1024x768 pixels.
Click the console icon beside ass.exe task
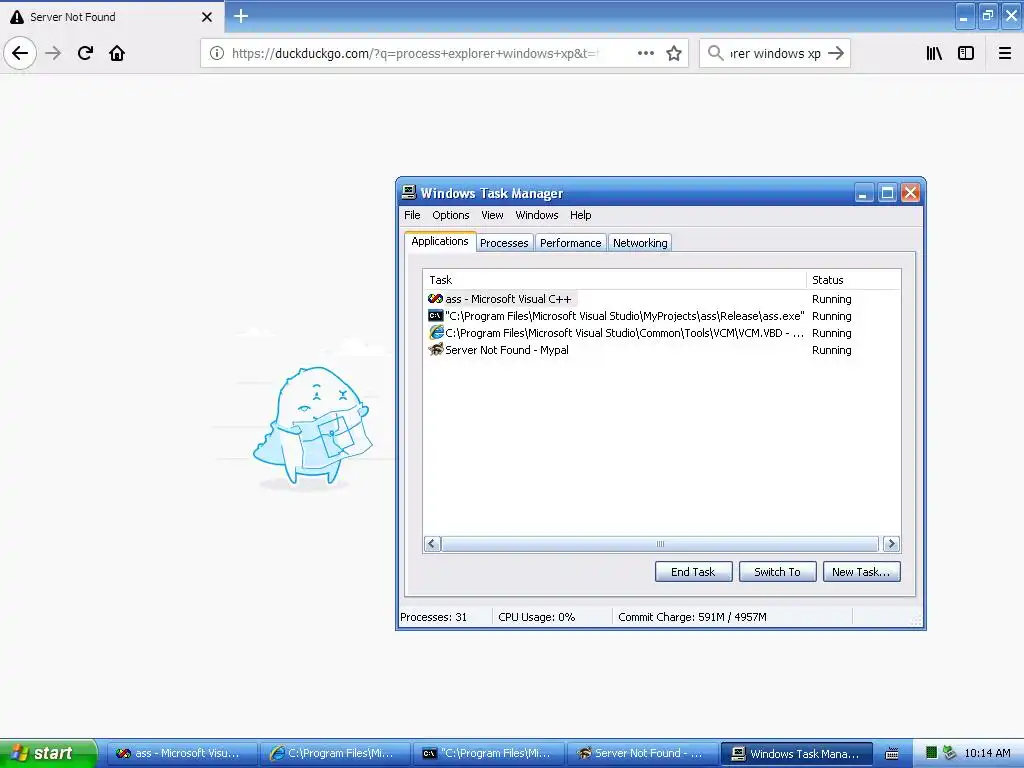tap(436, 315)
